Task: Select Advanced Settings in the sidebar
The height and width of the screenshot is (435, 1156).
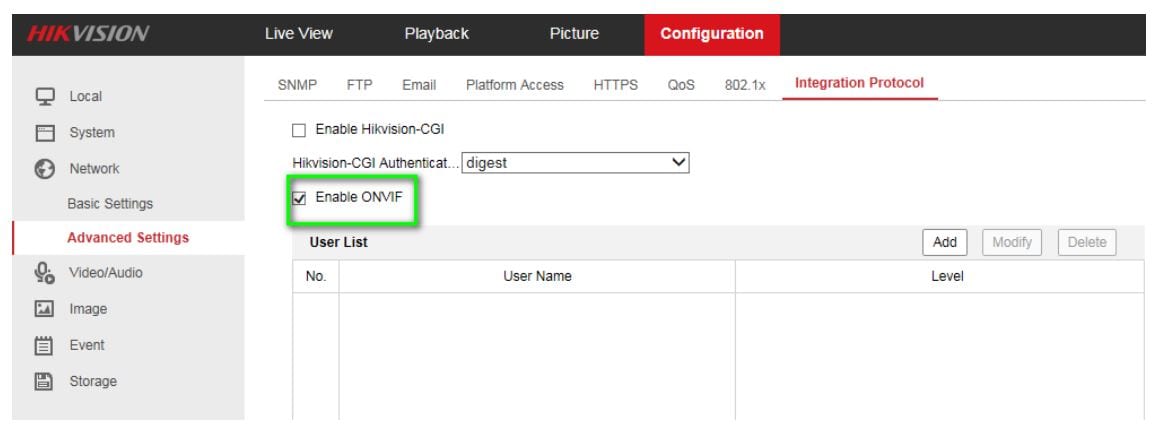Action: tap(127, 238)
